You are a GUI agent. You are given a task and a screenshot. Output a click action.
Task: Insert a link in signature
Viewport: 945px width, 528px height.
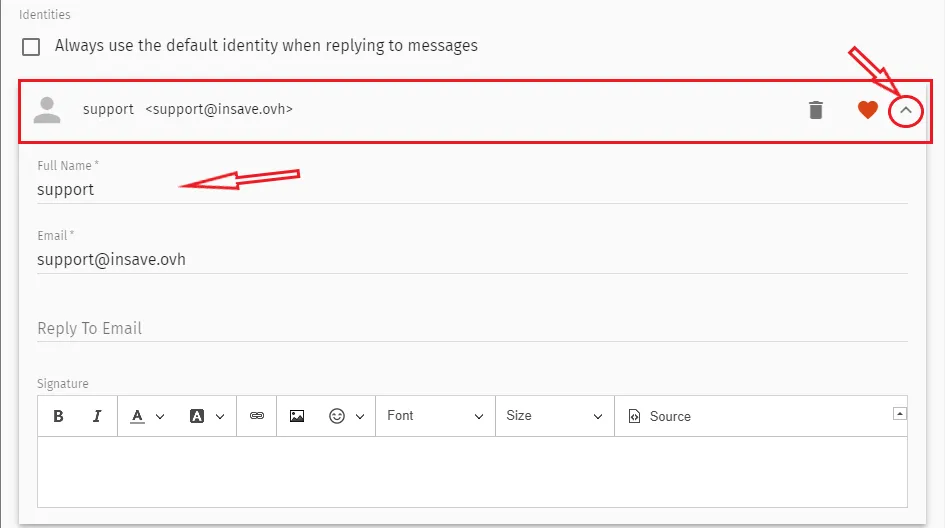(257, 416)
